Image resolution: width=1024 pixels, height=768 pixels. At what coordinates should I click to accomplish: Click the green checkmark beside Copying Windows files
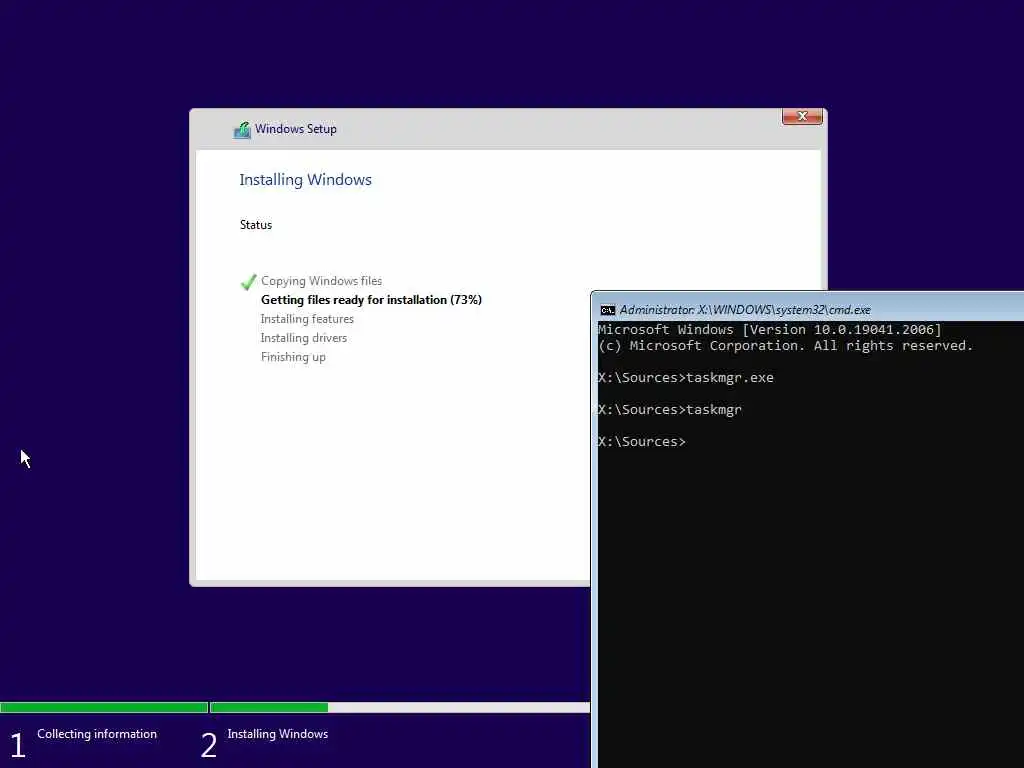pos(248,281)
